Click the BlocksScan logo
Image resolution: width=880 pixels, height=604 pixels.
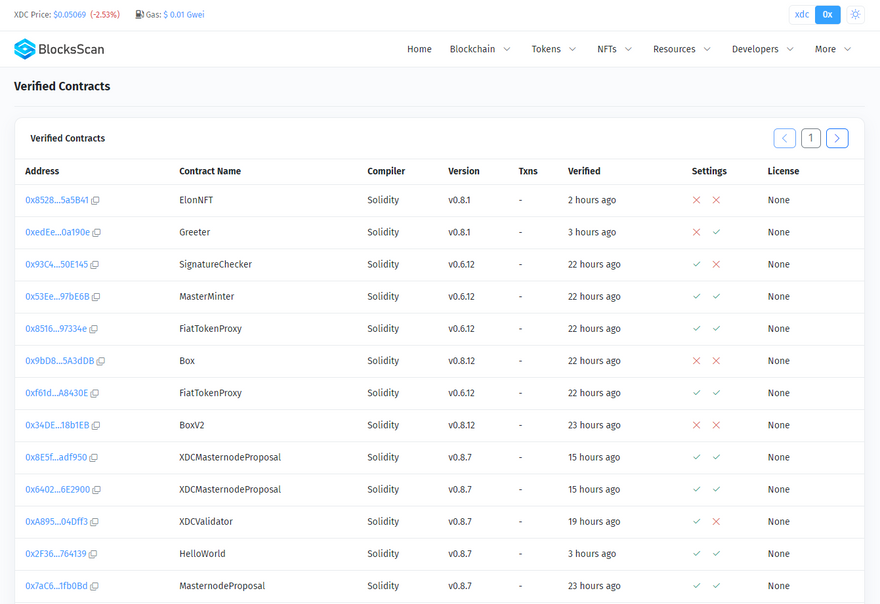pyautogui.click(x=59, y=49)
